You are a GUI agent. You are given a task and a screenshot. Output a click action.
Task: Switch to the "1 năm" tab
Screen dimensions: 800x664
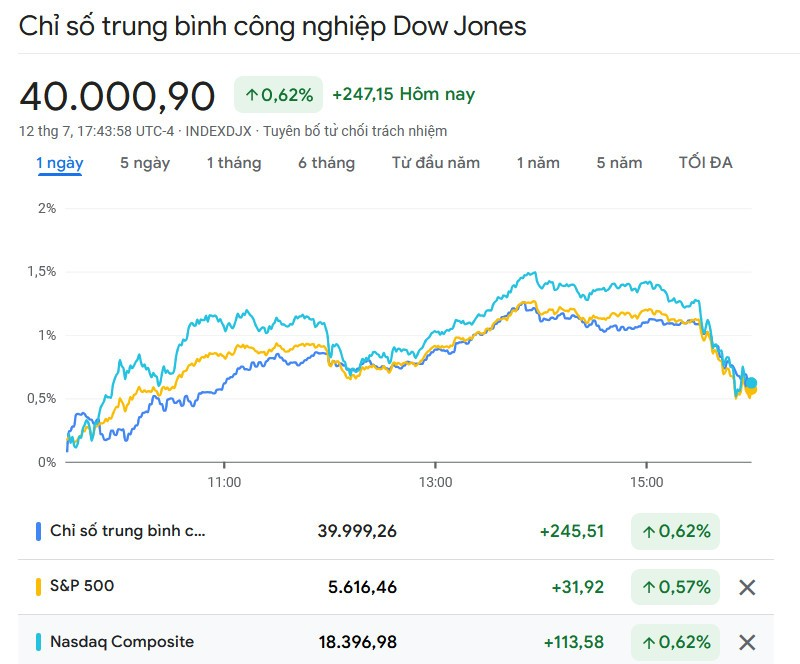tap(538, 163)
